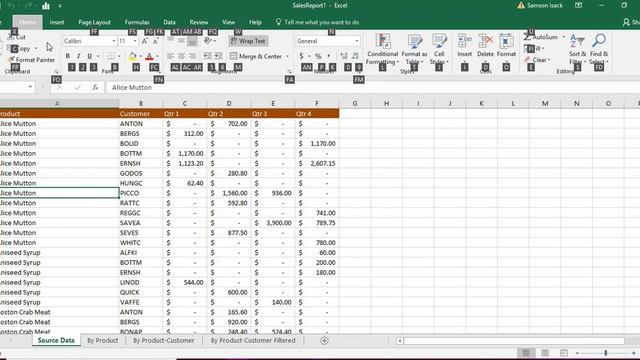The width and height of the screenshot is (640, 360).
Task: Open the Review ribbon tab
Action: pyautogui.click(x=199, y=22)
